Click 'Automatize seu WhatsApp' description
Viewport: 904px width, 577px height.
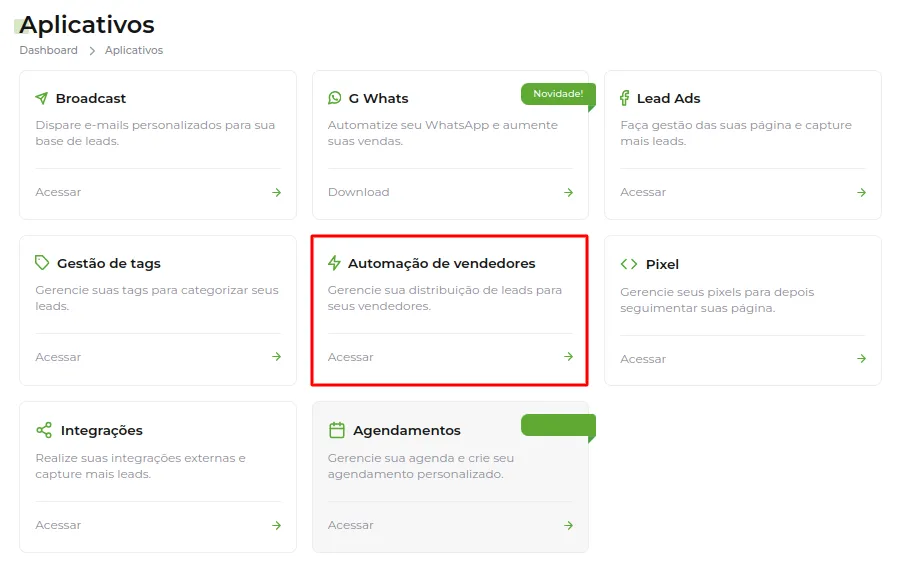point(443,133)
